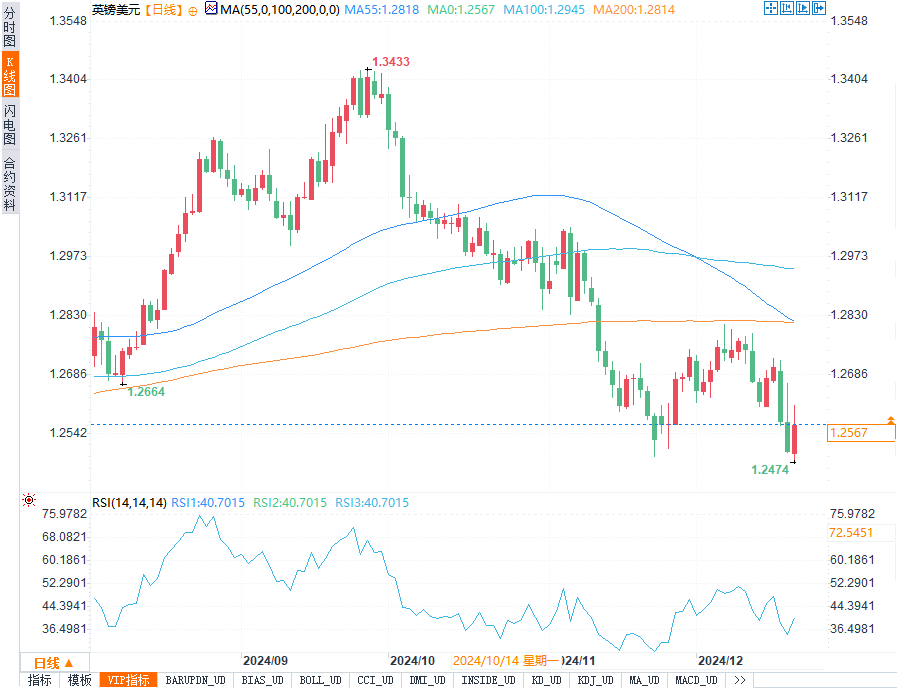Screen dimensions: 897x688
Task: Click the MA55:1.2818 legend value
Action: pyautogui.click(x=382, y=10)
